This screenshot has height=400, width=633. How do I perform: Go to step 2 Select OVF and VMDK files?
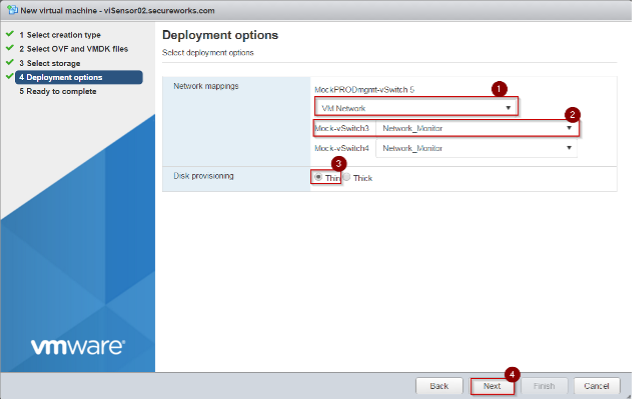73,49
